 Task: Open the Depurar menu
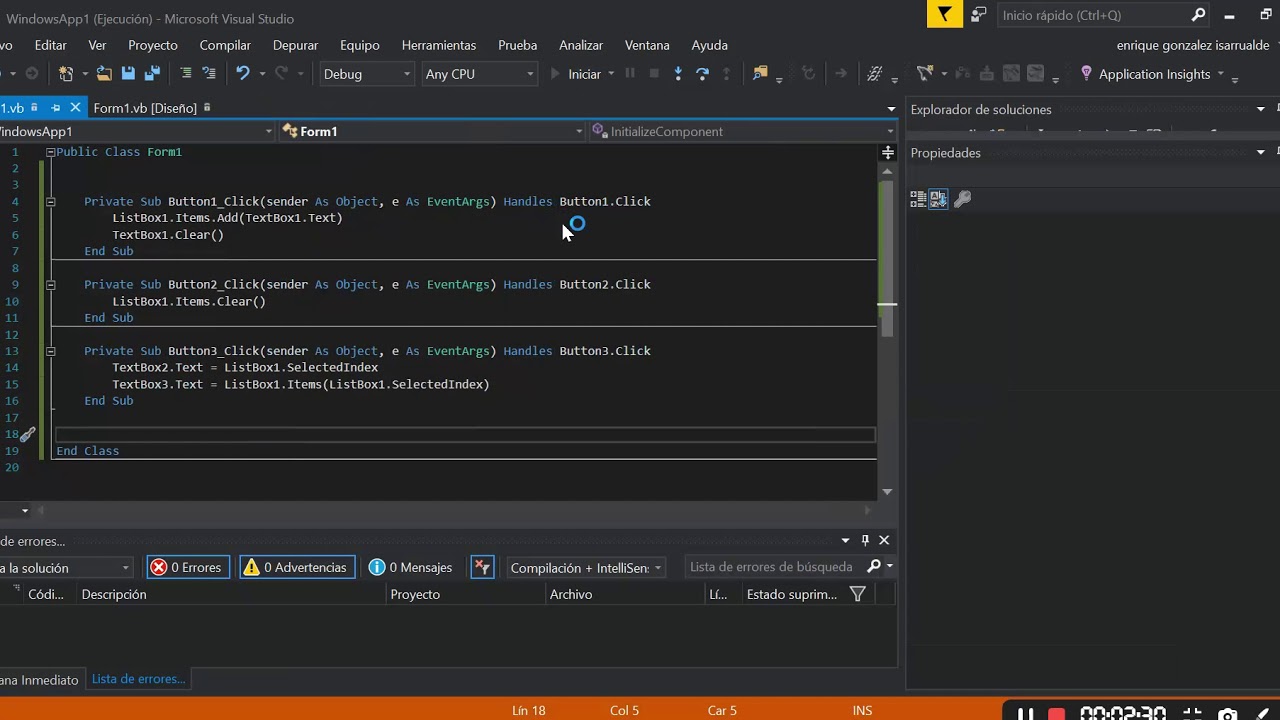295,45
